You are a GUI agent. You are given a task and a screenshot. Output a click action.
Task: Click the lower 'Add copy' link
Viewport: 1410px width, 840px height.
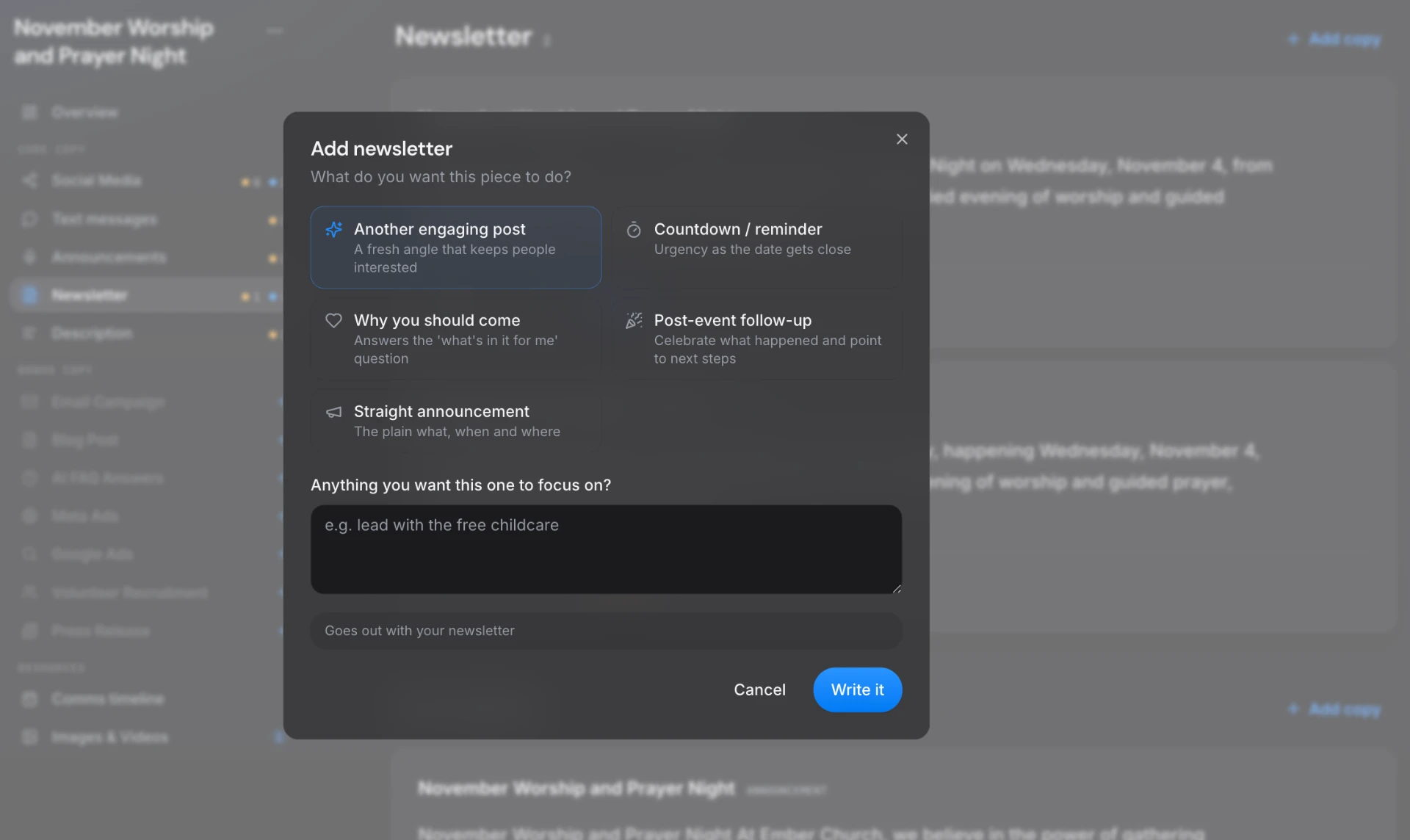pos(1334,709)
